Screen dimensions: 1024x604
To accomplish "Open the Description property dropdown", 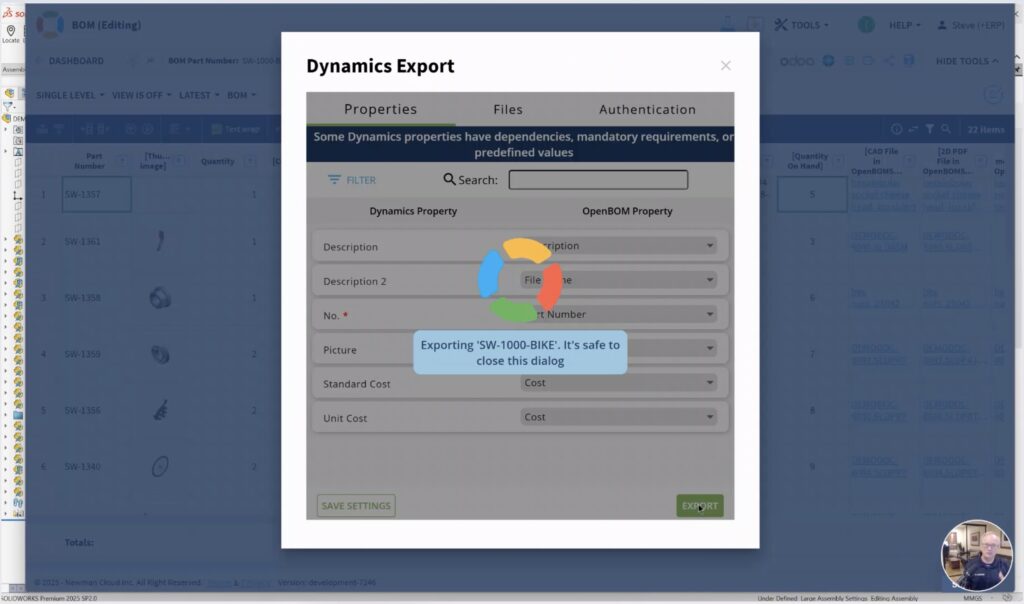I will click(x=618, y=246).
